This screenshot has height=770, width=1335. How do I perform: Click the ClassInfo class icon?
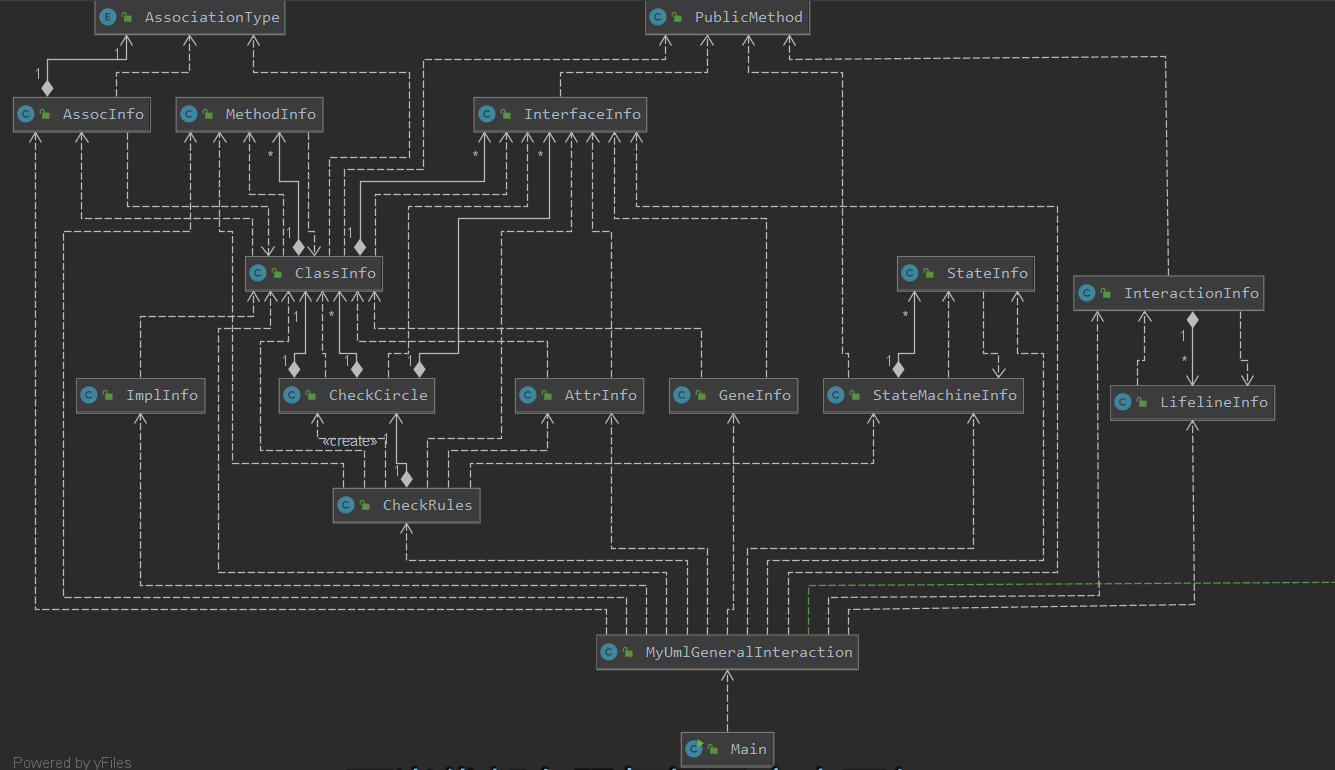click(259, 273)
